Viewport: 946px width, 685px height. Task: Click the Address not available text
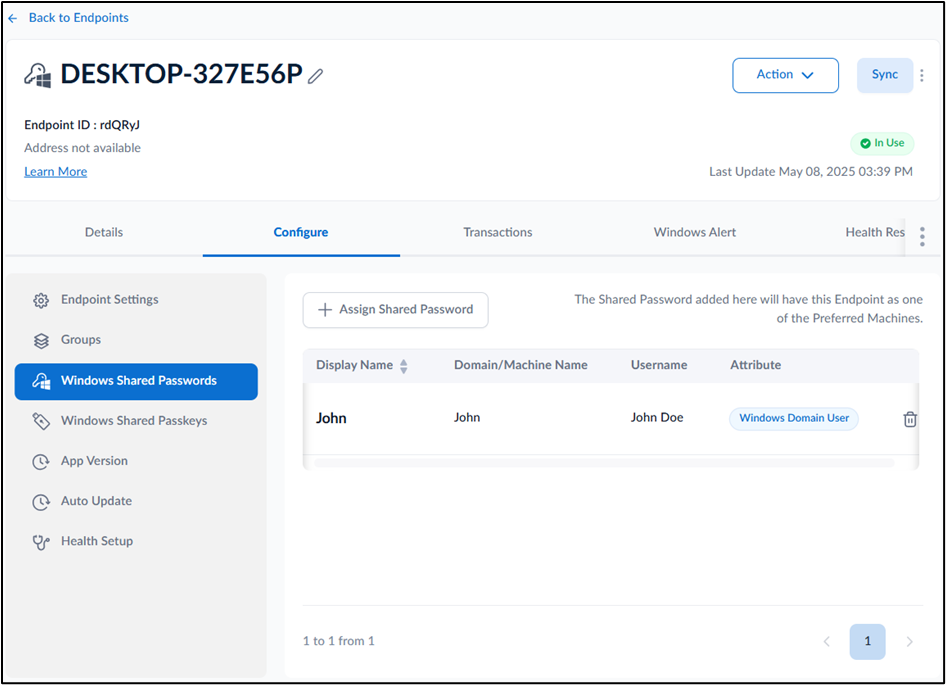pyautogui.click(x=82, y=148)
